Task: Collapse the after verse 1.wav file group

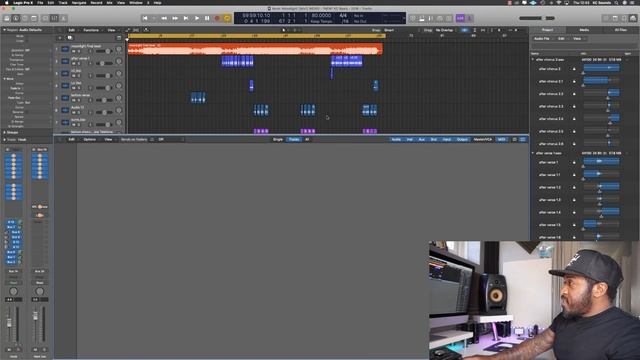Action: click(x=533, y=153)
